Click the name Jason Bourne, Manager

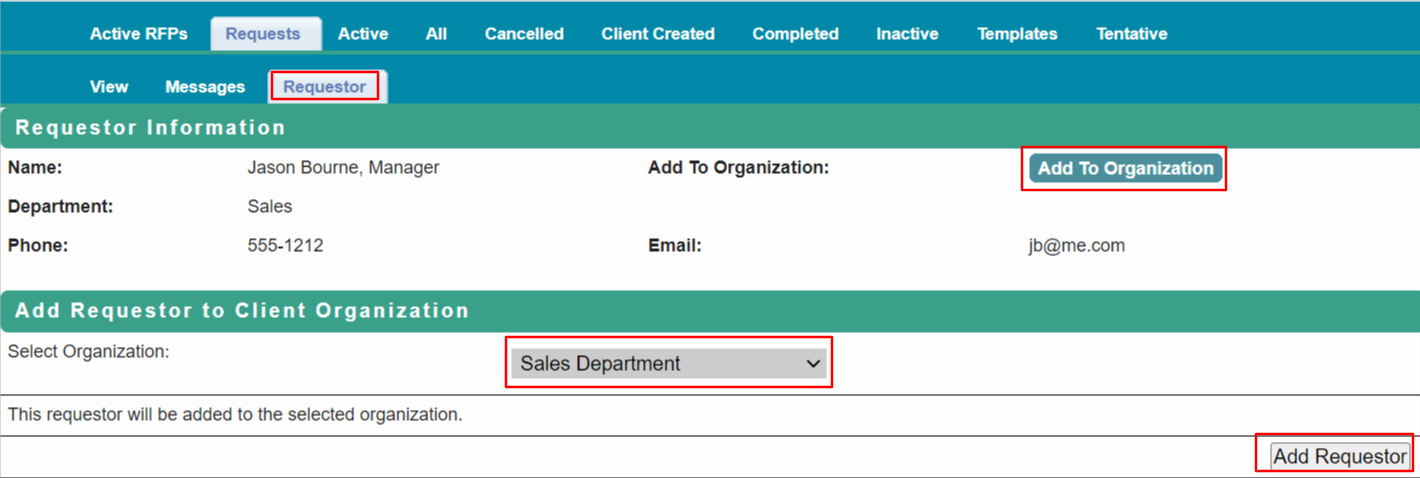pyautogui.click(x=343, y=168)
